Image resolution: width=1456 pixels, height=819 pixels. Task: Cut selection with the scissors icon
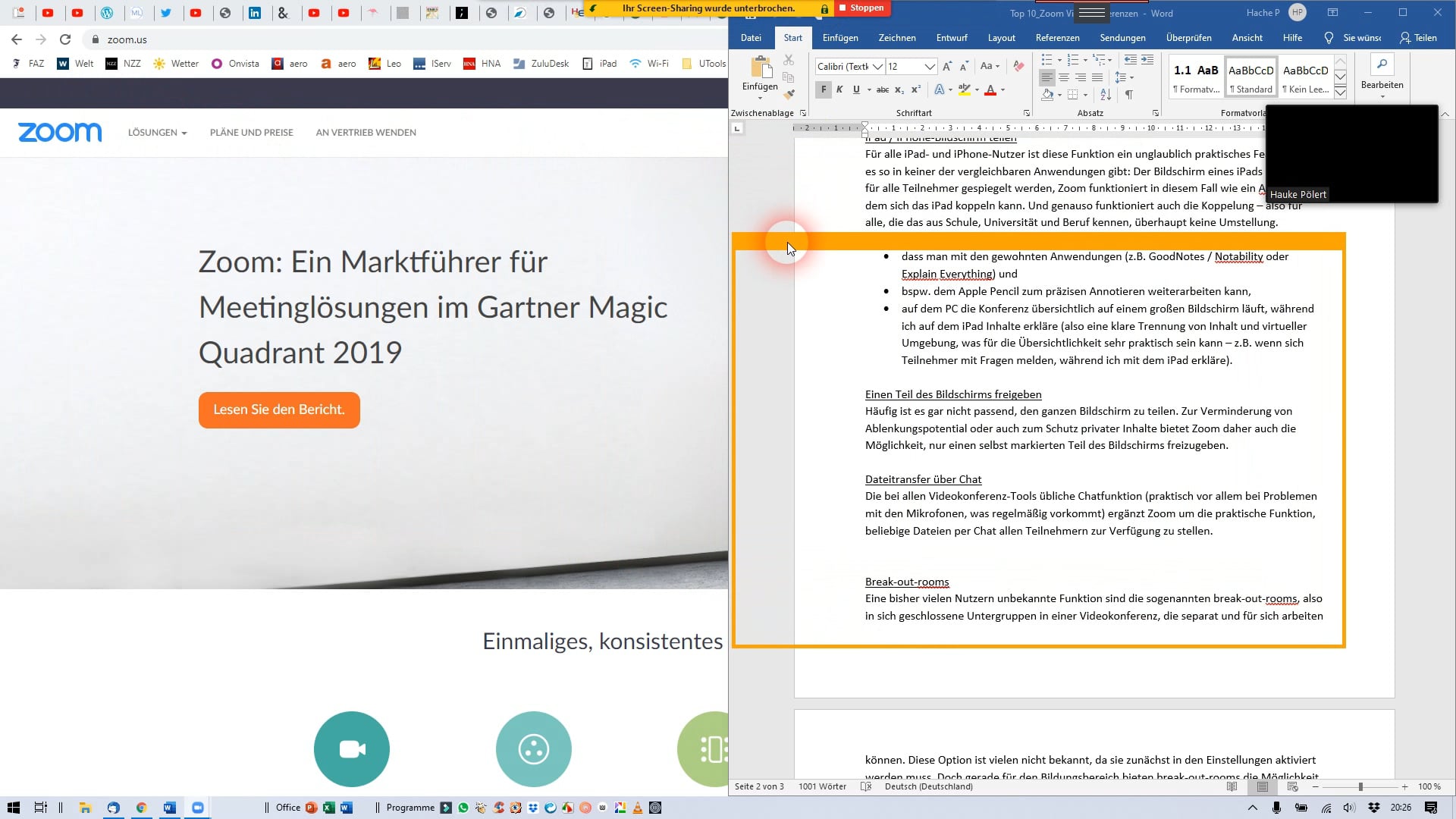pos(789,59)
